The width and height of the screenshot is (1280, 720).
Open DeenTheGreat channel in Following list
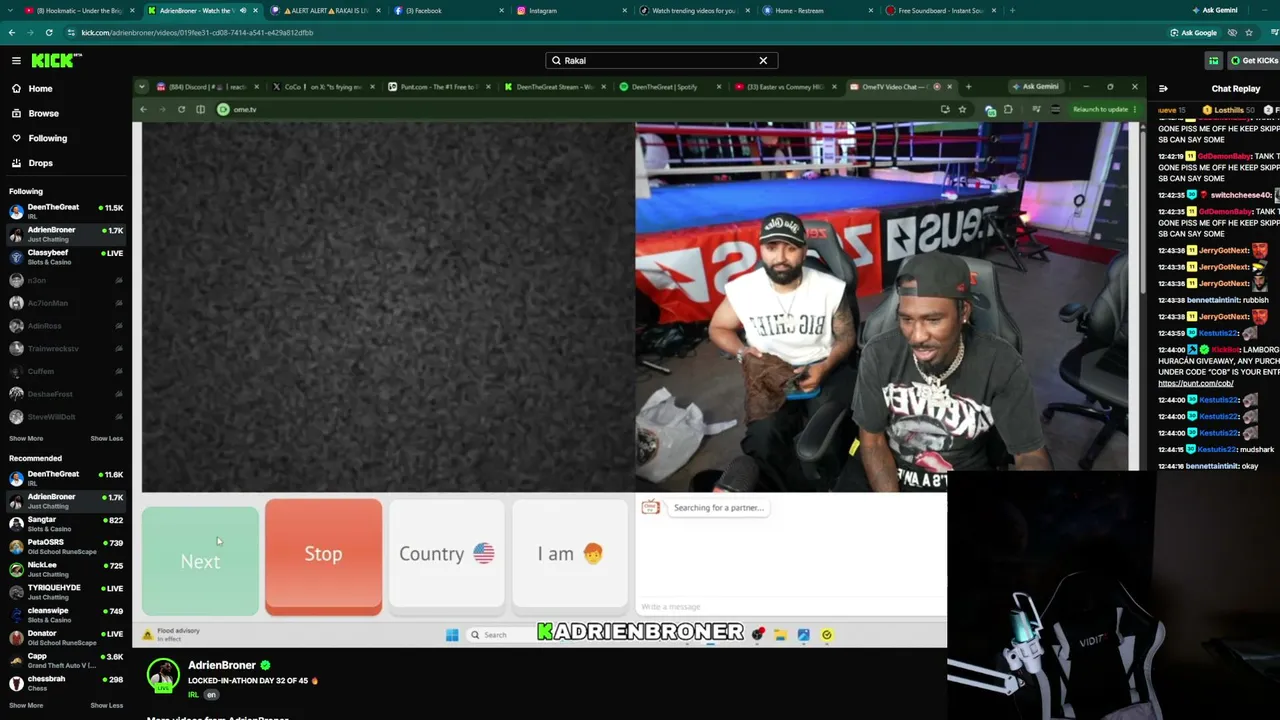[64, 211]
